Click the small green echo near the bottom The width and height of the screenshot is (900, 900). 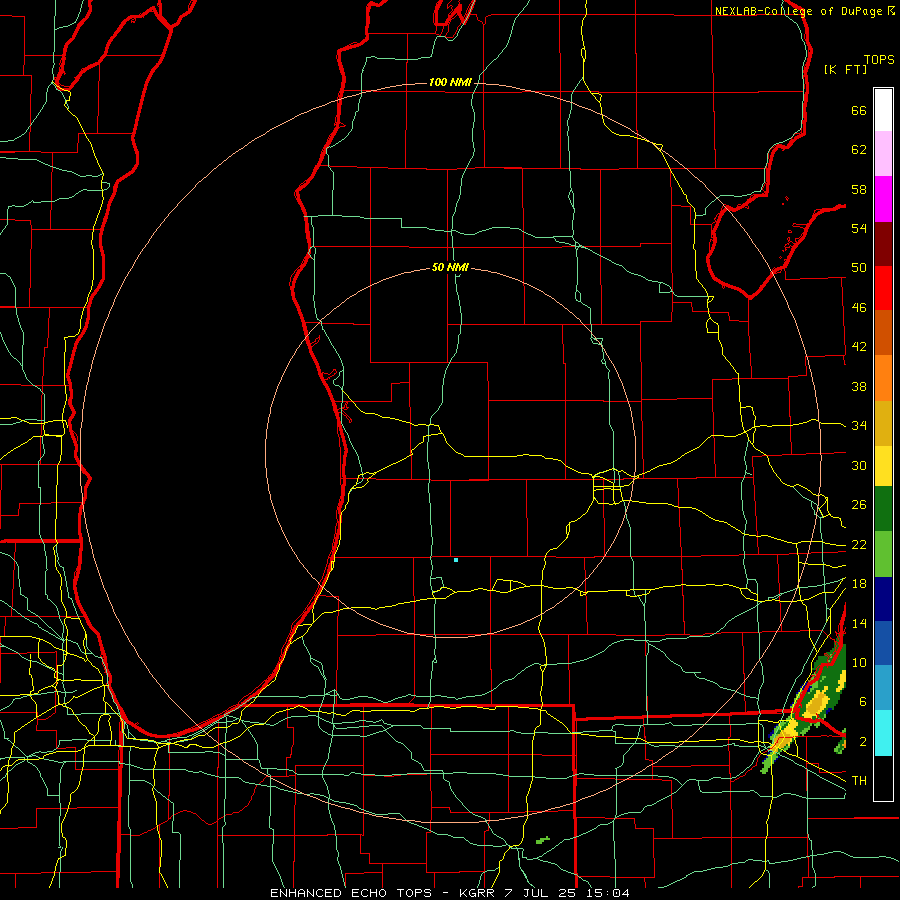pos(543,840)
